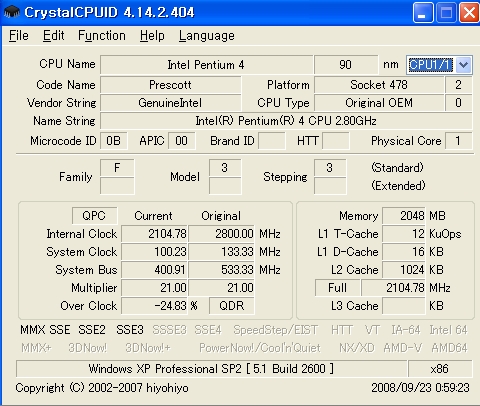The image size is (480, 406).
Task: Click the L2 cache speed 2104.78 MHz field
Action: click(393, 288)
